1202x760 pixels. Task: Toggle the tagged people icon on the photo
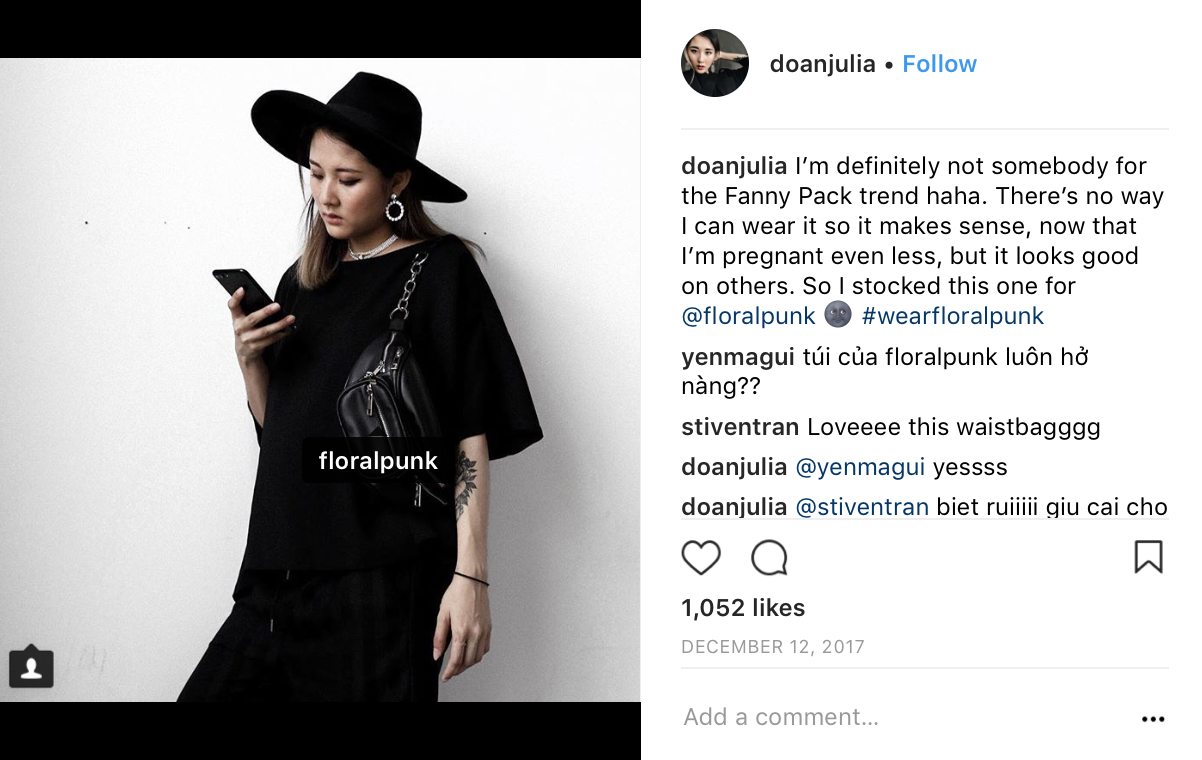(31, 667)
